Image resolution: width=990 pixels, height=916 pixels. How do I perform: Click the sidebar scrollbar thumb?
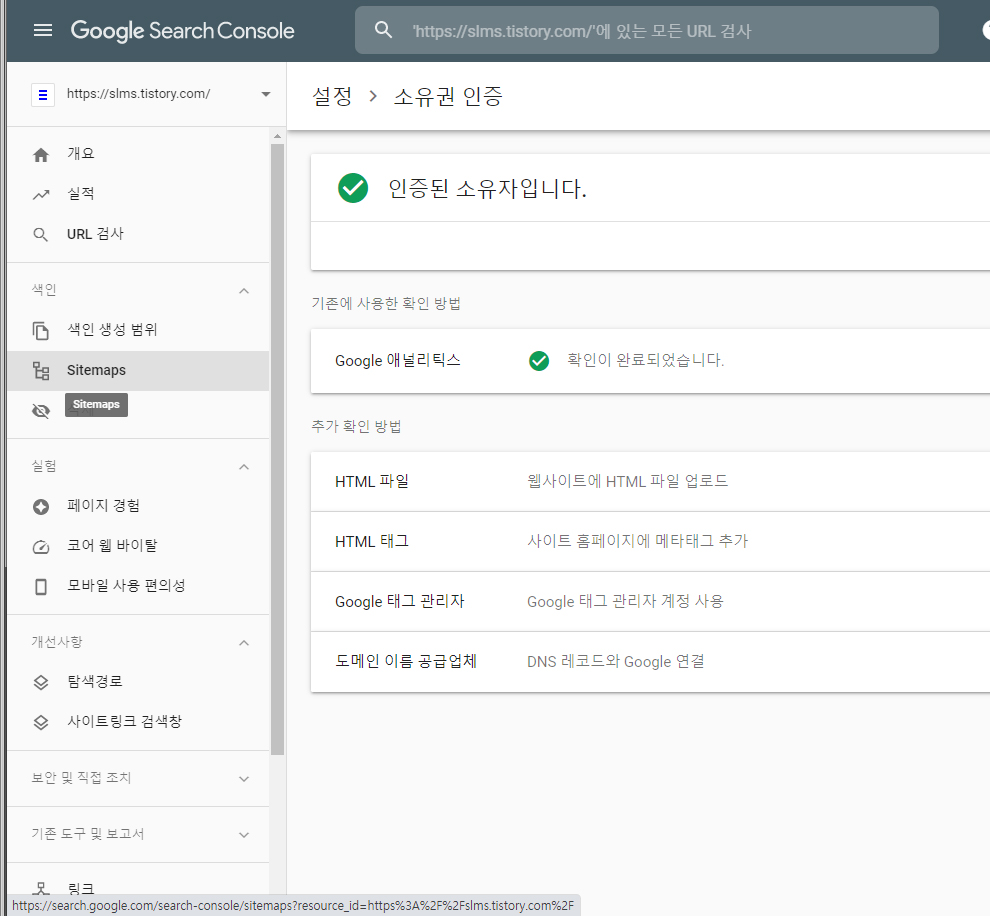277,449
